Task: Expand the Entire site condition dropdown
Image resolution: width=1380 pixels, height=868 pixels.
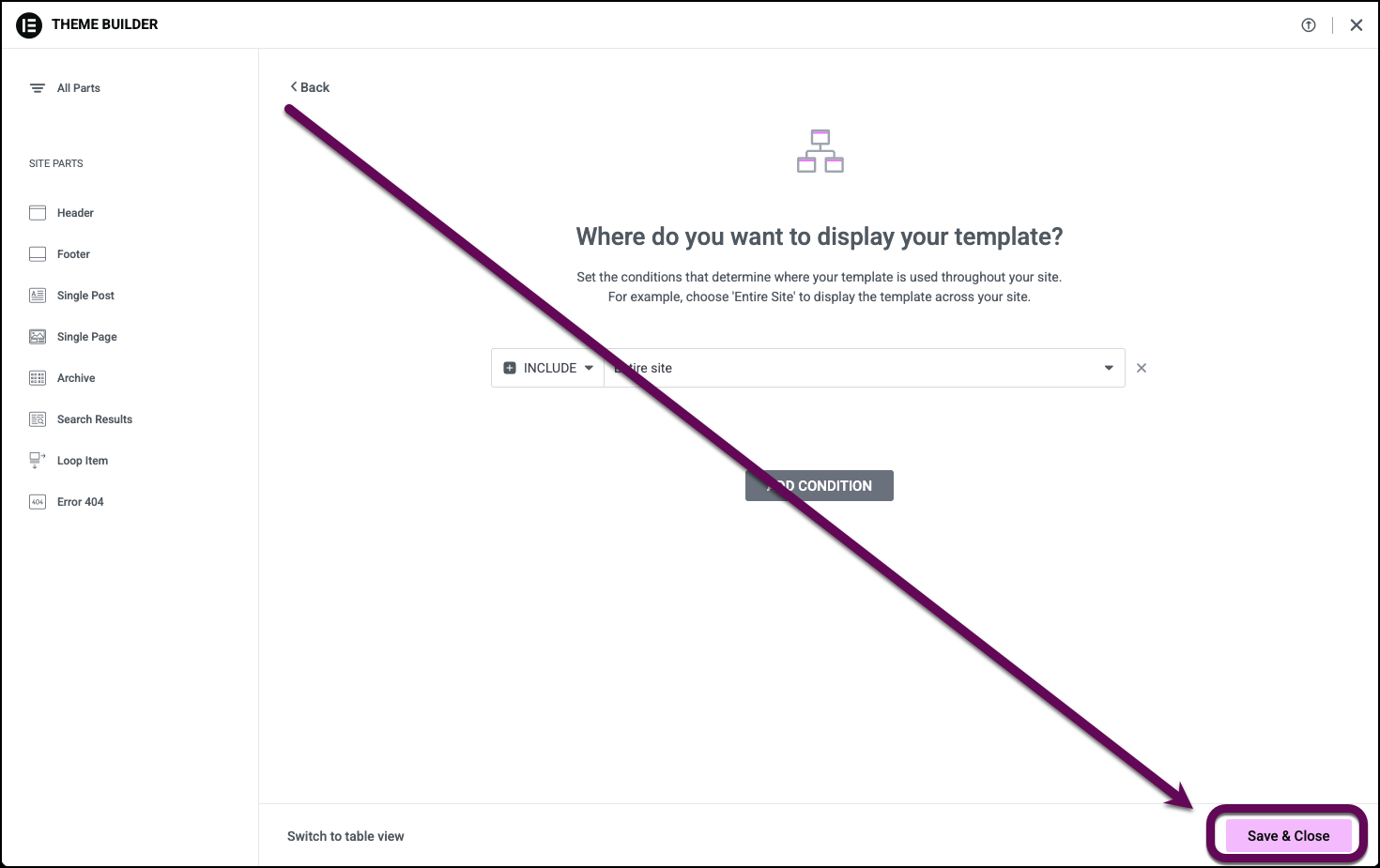Action: point(1108,367)
